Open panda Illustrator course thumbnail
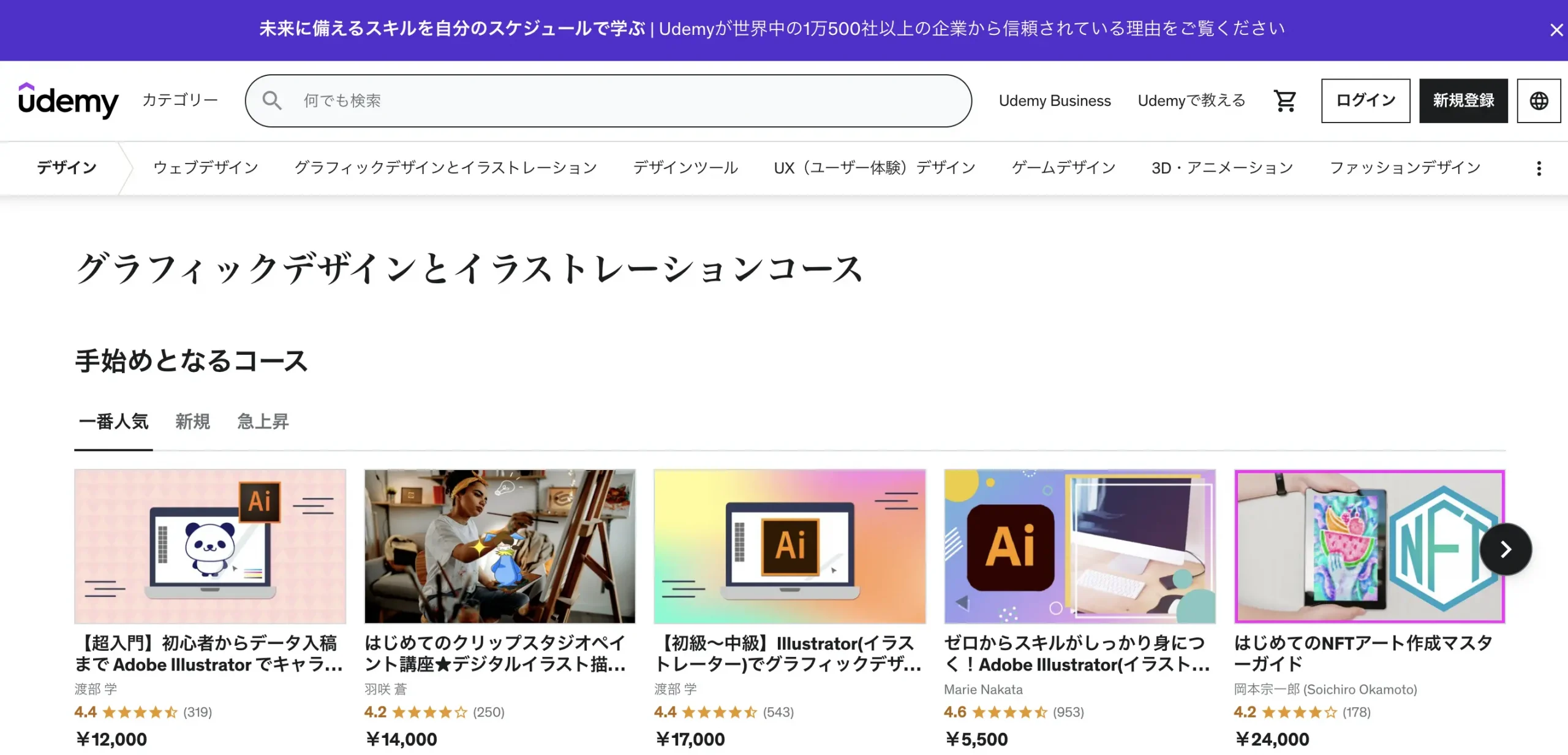This screenshot has width=1568, height=755. tap(210, 546)
